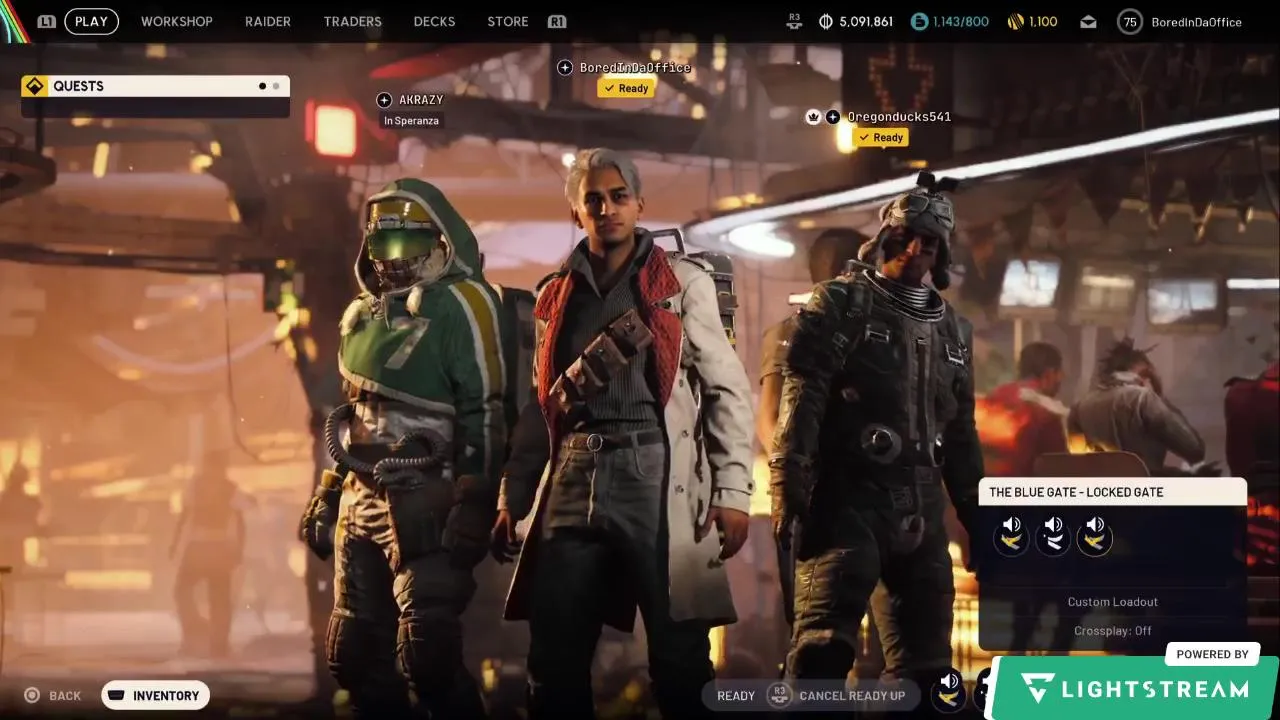Click the R1 next tab bumper icon
This screenshot has width=1280, height=720.
tap(556, 21)
